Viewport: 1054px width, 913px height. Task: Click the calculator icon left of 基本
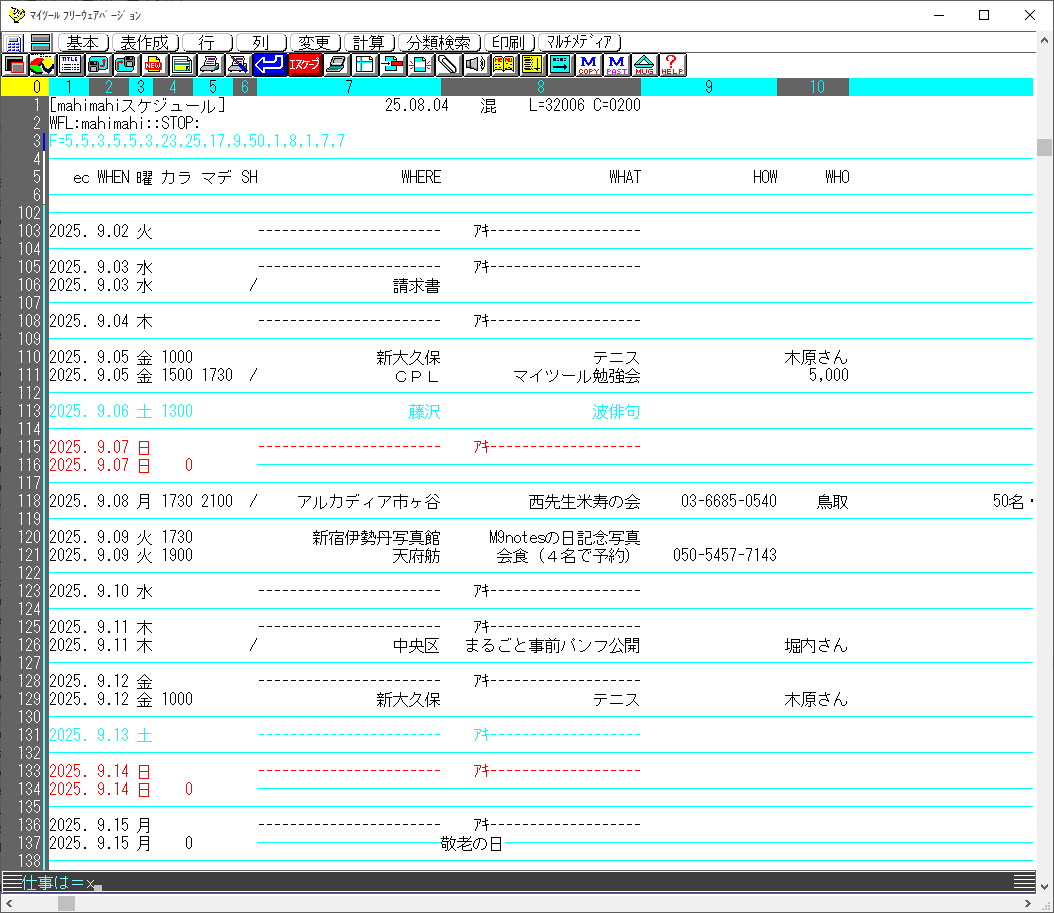14,43
